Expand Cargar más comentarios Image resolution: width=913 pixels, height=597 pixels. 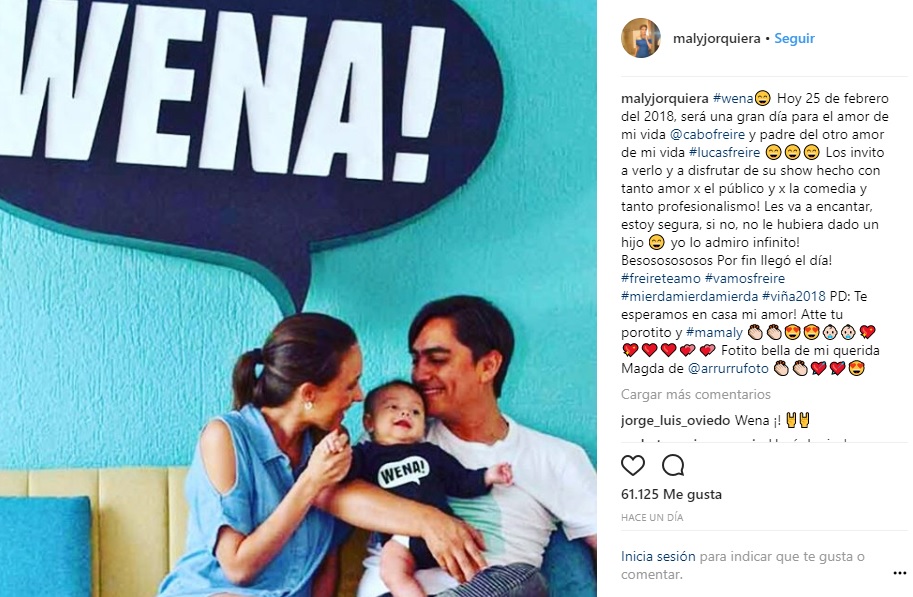(696, 394)
